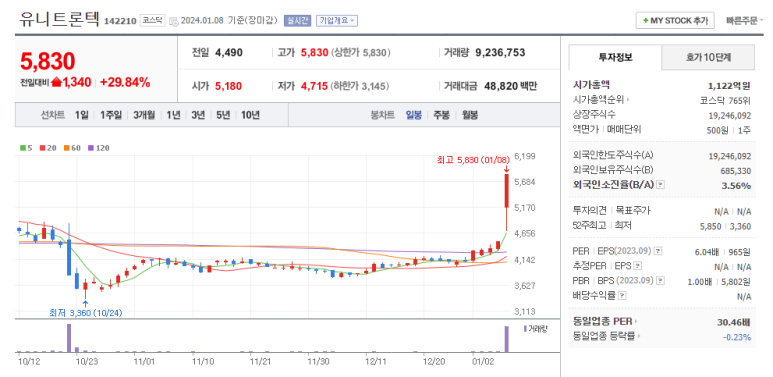Click the 52주최고 최저 value 5,850 3,360
The height and width of the screenshot is (377, 773).
pyautogui.click(x=725, y=226)
